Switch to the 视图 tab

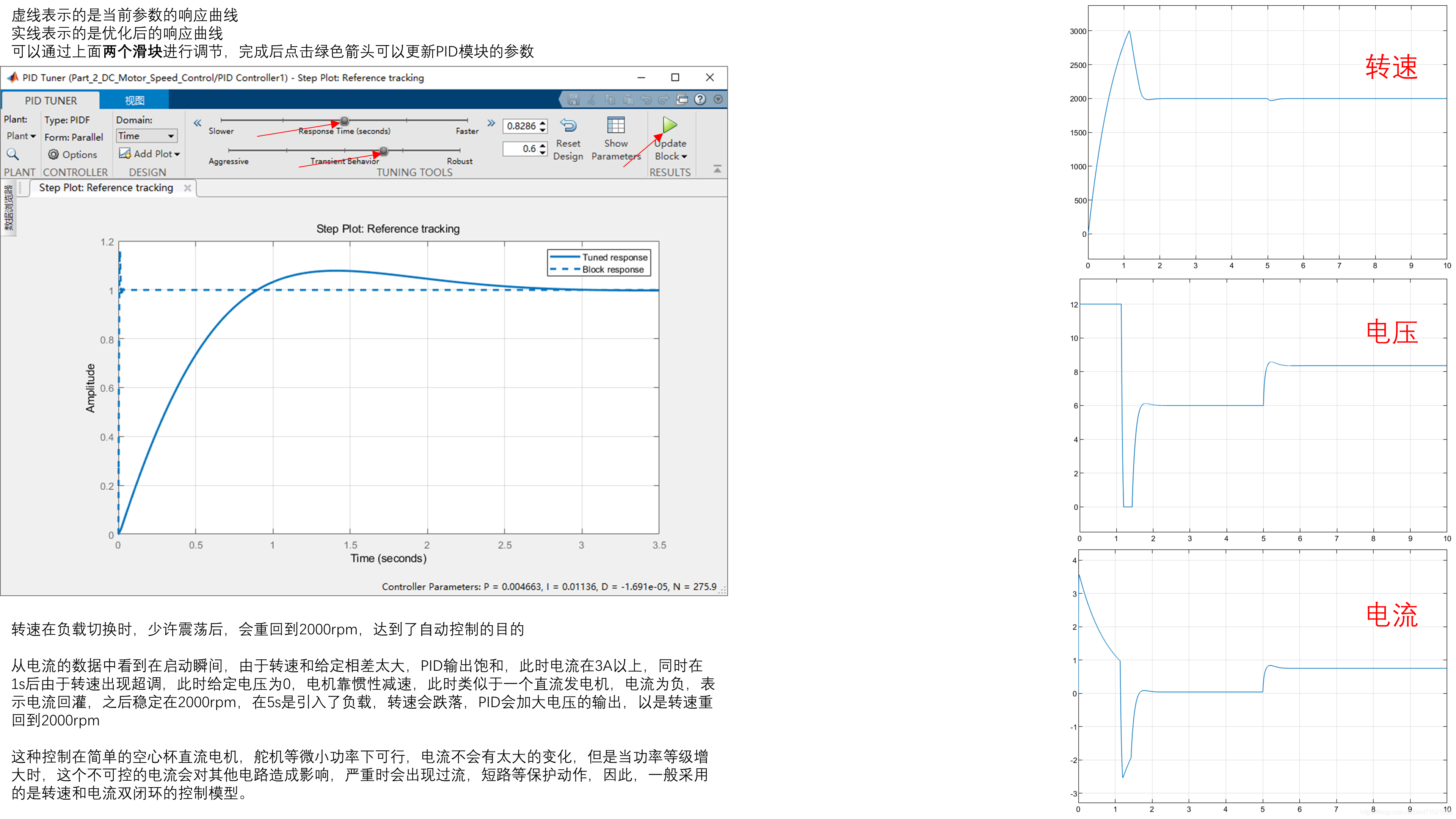tap(135, 100)
